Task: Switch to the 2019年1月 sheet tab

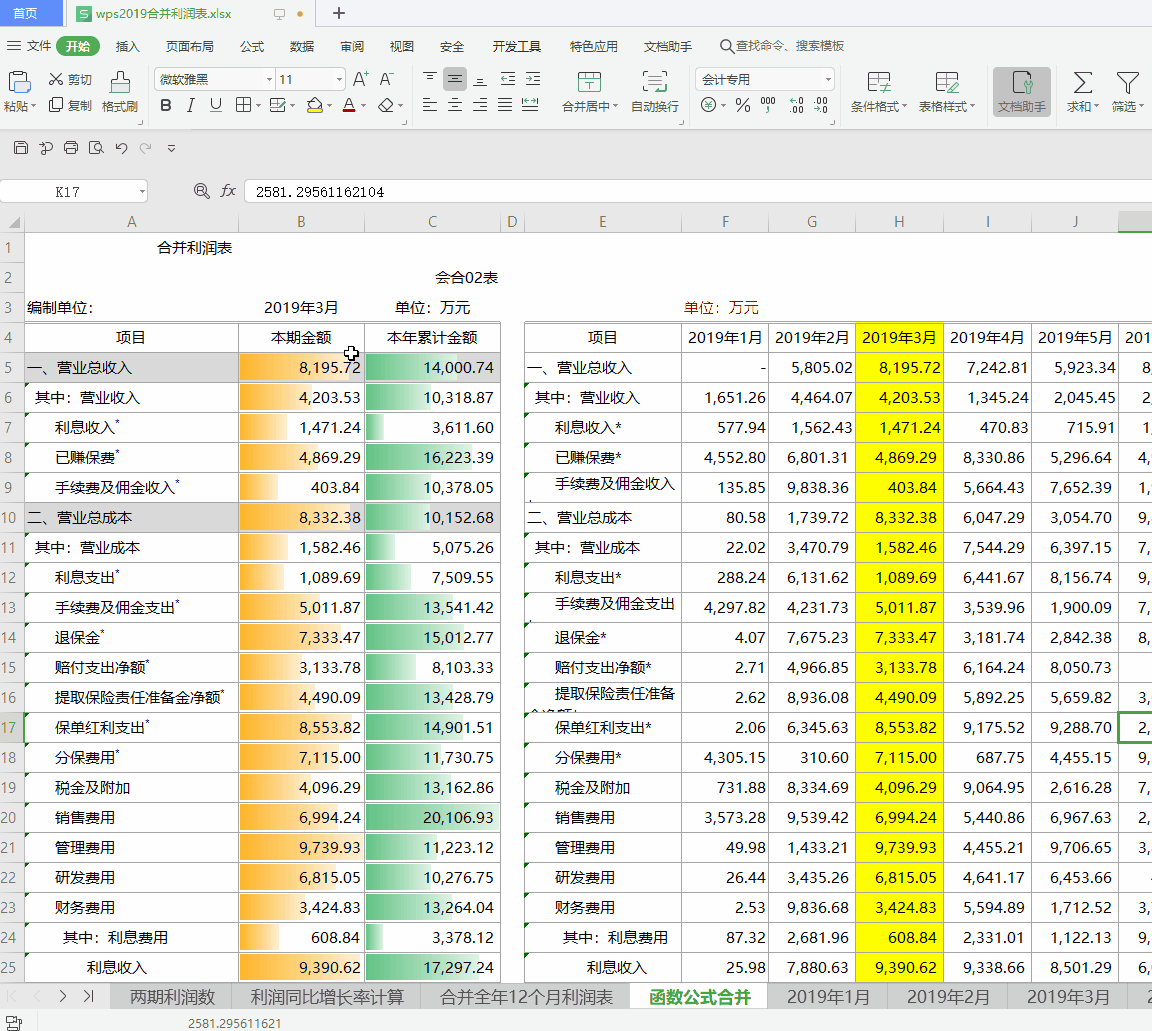Action: click(x=828, y=997)
